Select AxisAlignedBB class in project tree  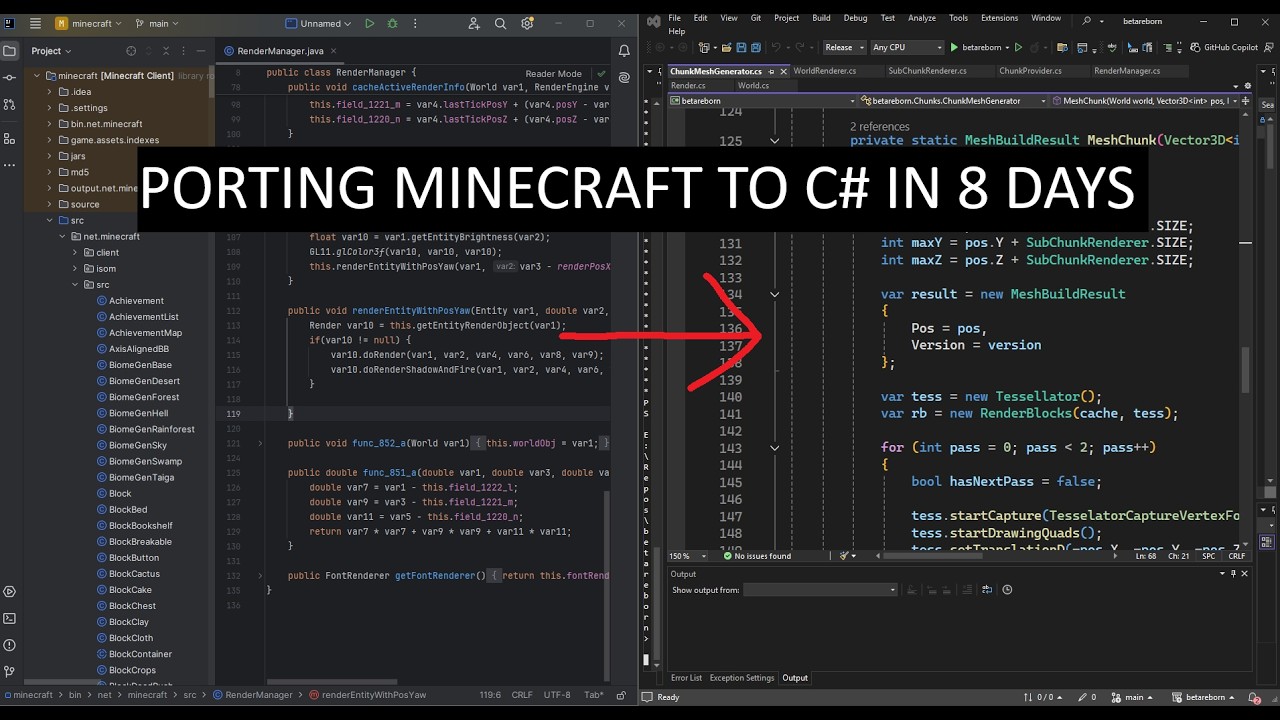pos(139,349)
